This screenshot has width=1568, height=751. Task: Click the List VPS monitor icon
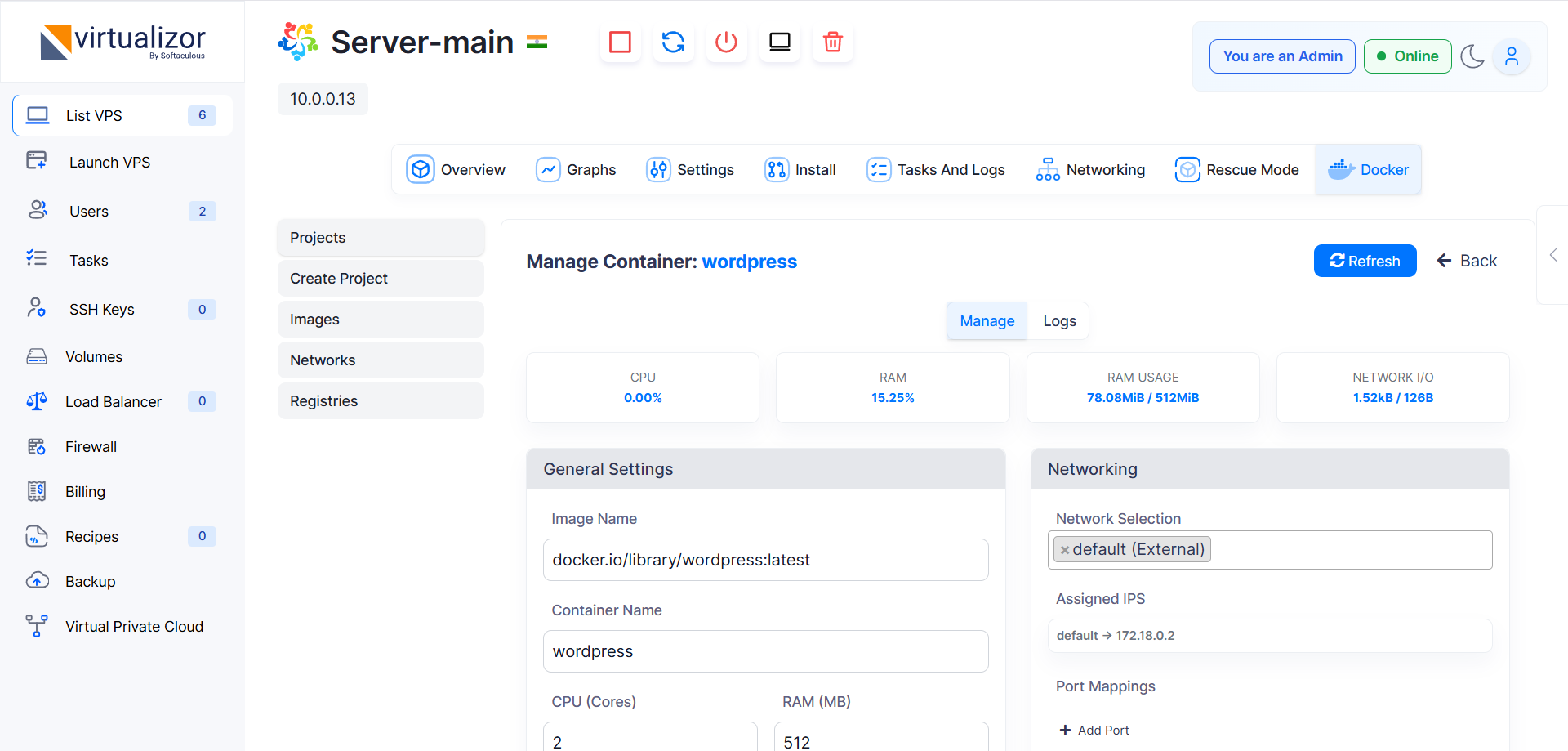(x=38, y=115)
